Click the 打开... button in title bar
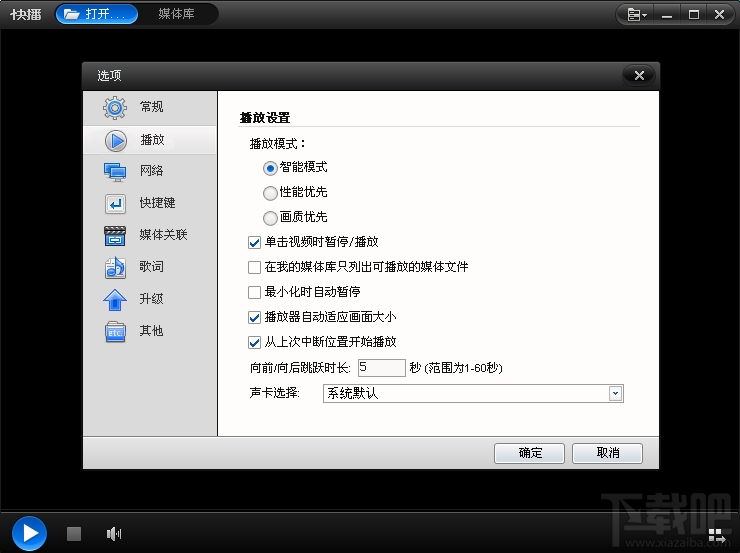Viewport: 740px width, 553px height. pos(97,14)
